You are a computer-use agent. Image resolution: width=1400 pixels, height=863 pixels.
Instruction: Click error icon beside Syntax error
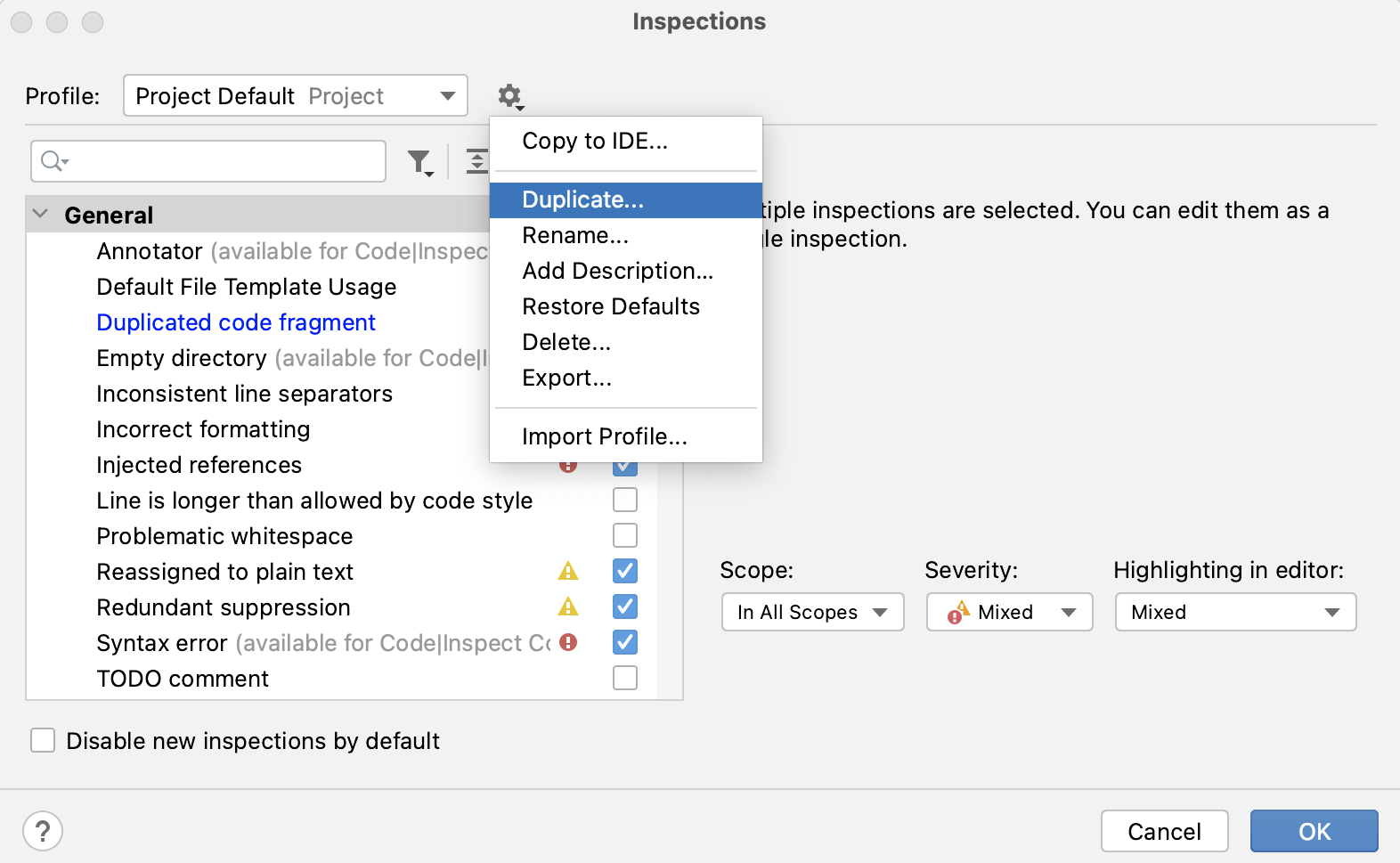pyautogui.click(x=568, y=642)
